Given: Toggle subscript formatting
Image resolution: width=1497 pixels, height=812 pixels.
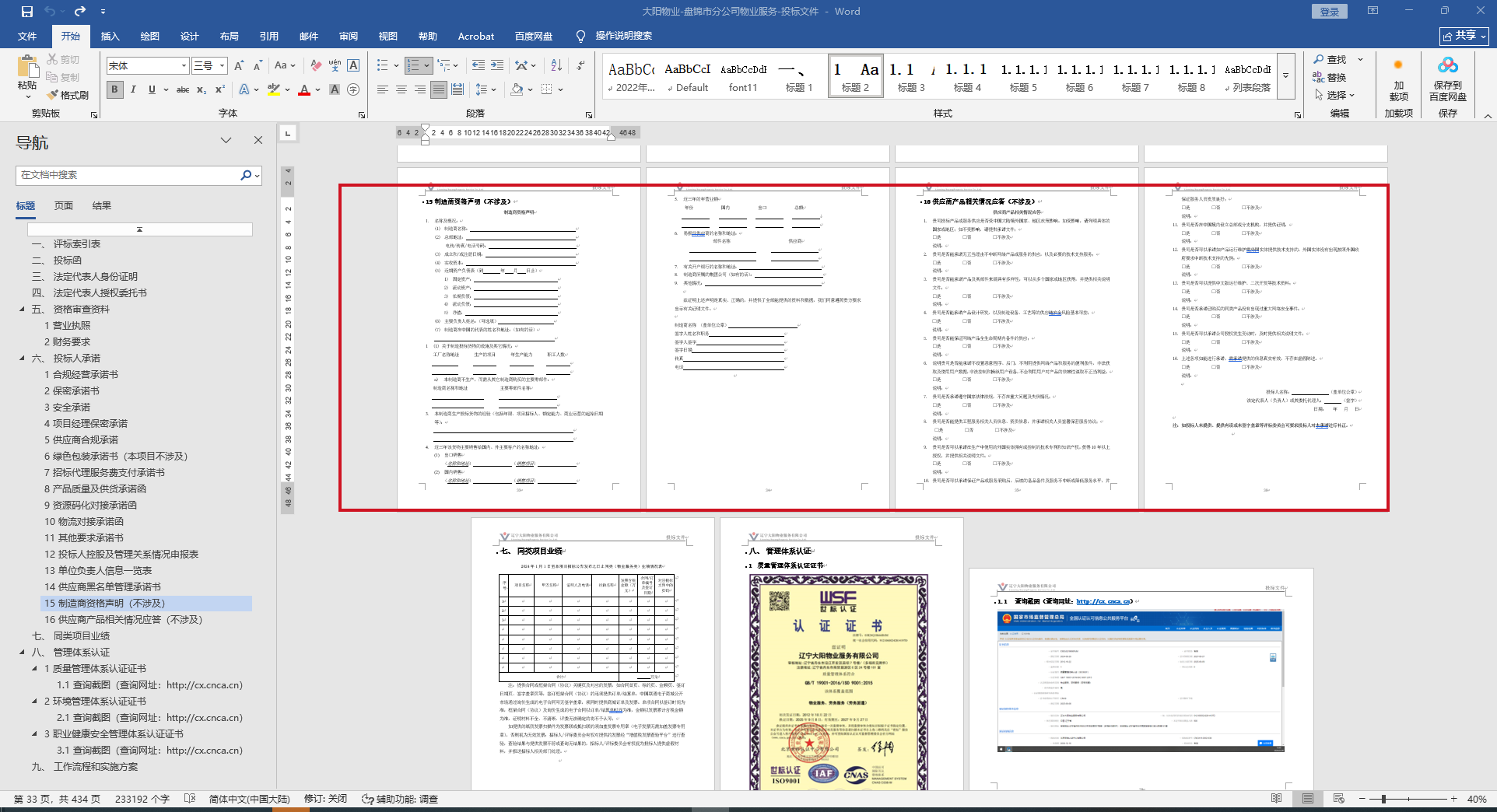Looking at the screenshot, I should coord(202,89).
